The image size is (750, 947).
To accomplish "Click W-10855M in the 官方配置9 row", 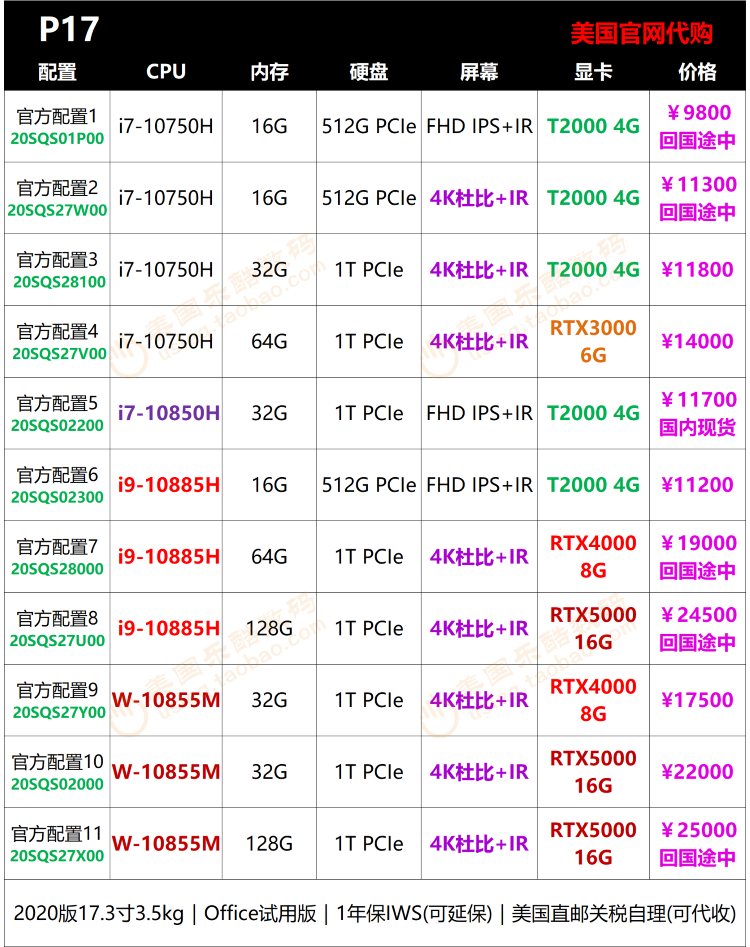I will 166,700.
